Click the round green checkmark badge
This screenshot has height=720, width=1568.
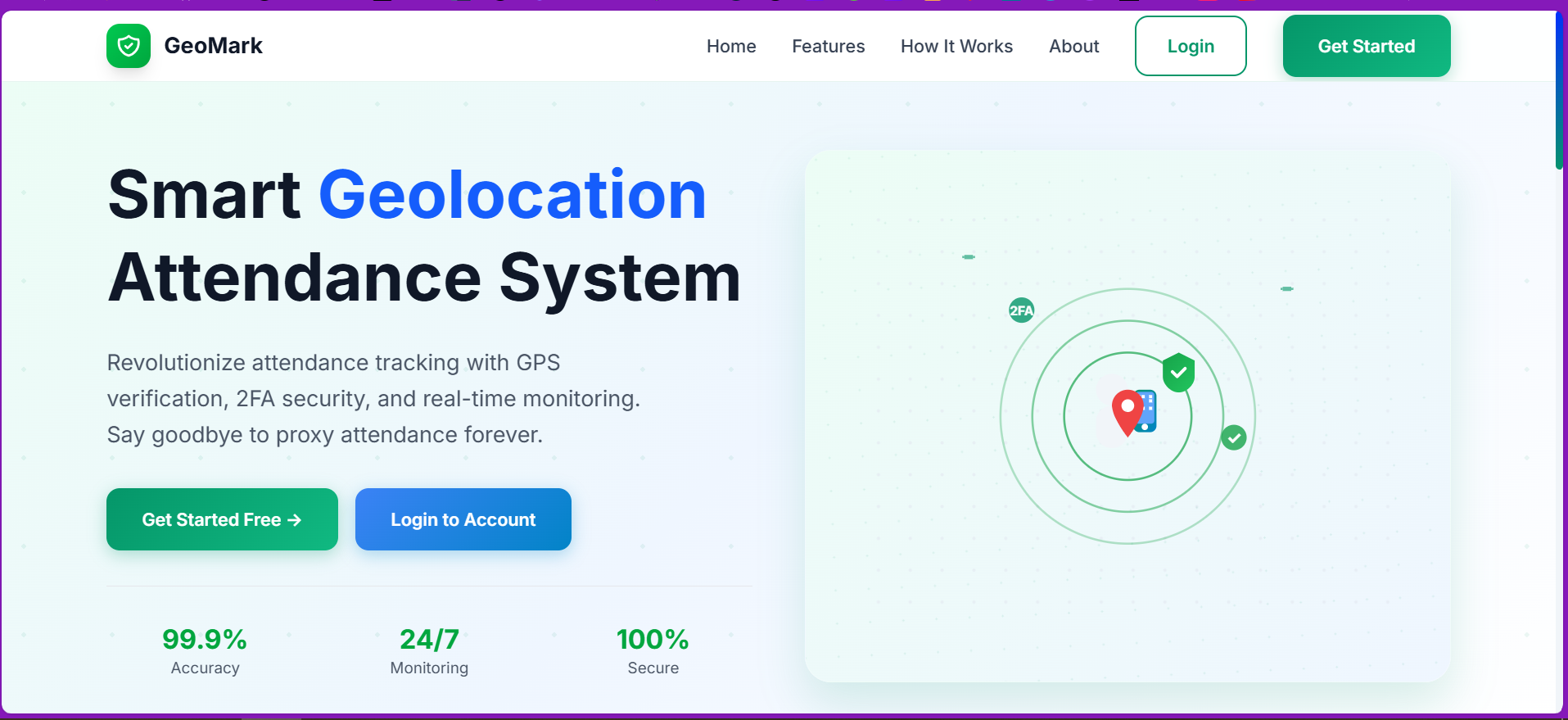point(1233,438)
